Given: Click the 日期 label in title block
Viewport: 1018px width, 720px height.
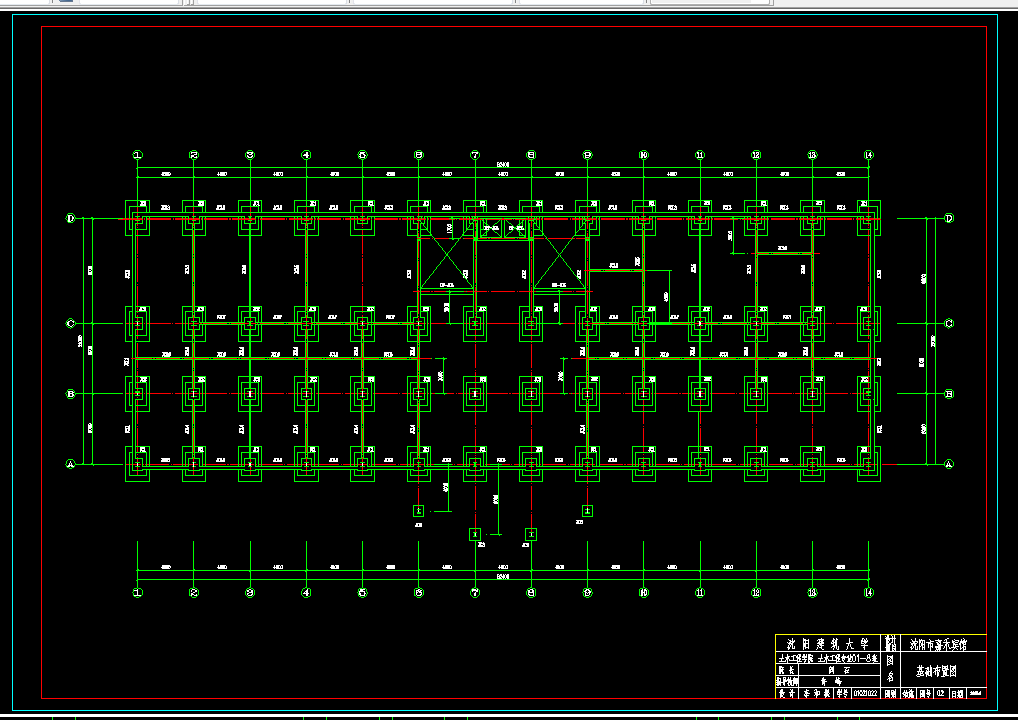Looking at the screenshot, I should coord(957,693).
